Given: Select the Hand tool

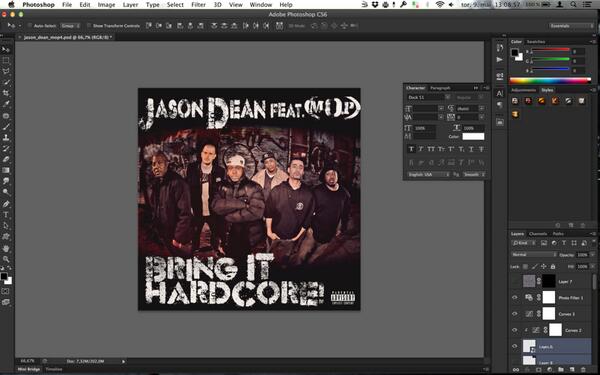Looking at the screenshot, I should pos(6,248).
